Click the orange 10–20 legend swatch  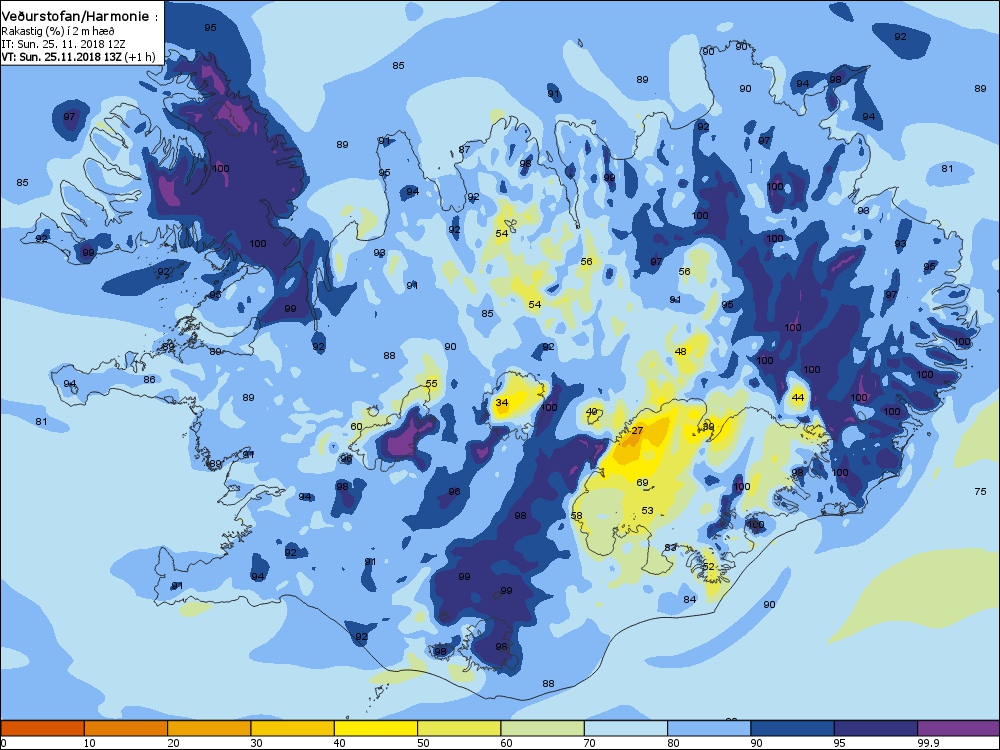click(126, 728)
